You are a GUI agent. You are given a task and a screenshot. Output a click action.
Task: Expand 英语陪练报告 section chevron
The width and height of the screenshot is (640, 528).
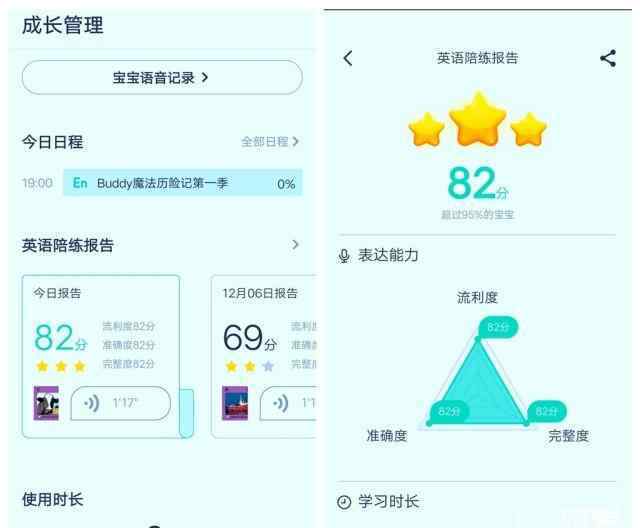point(296,245)
